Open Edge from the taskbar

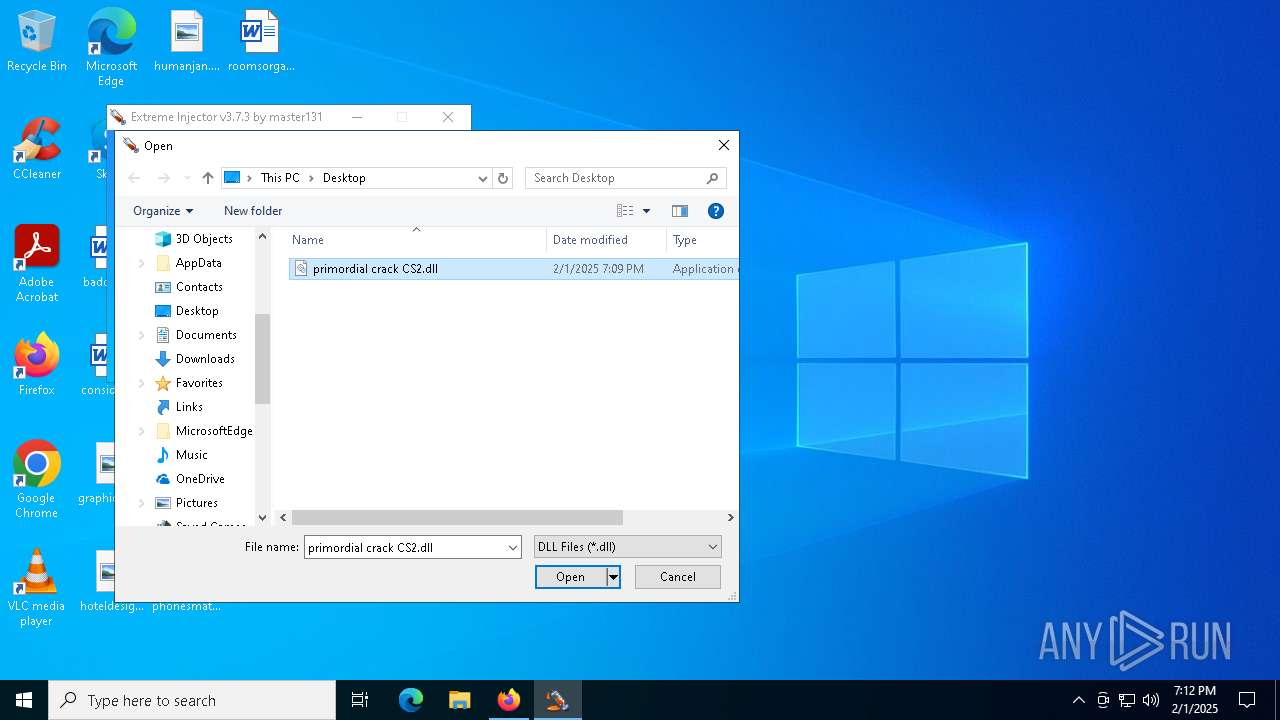click(x=411, y=700)
